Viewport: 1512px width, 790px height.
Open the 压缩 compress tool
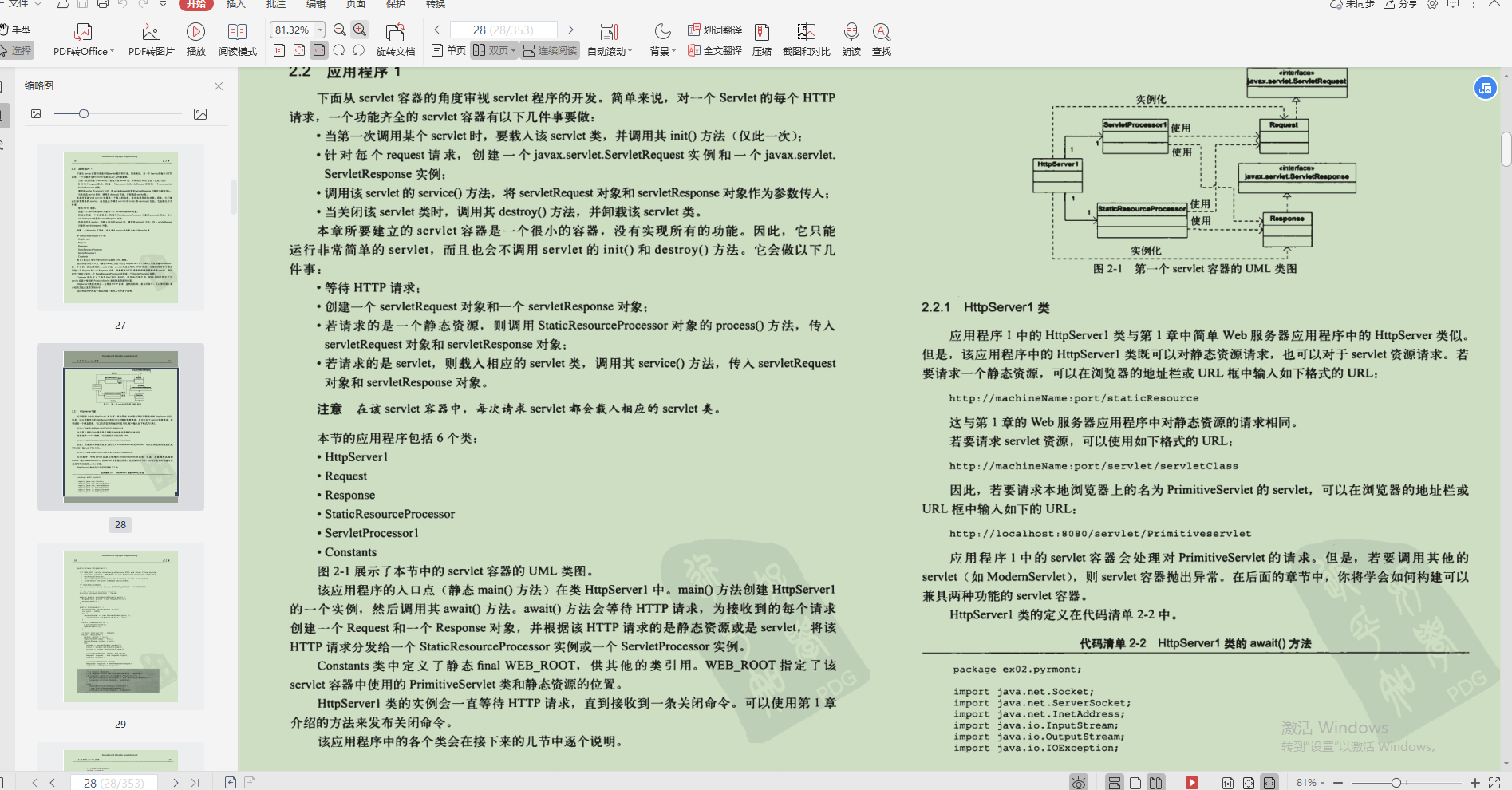click(762, 40)
